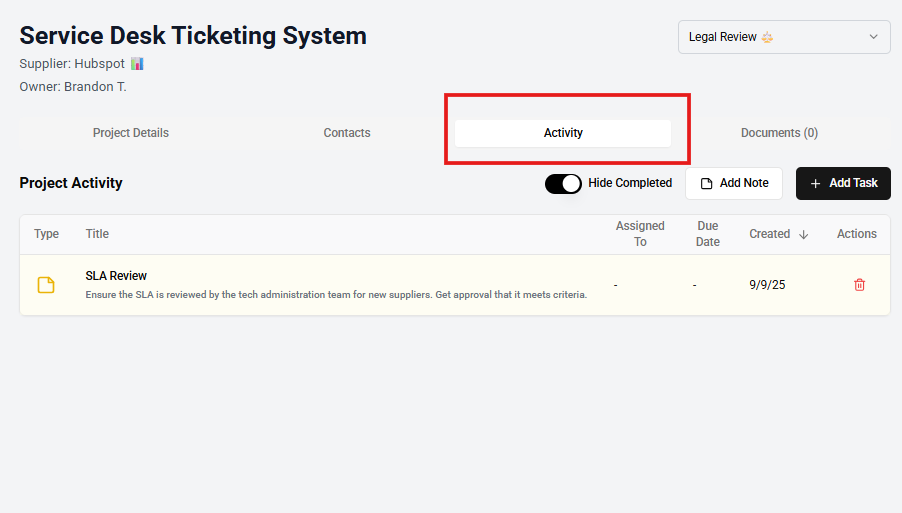Click the scales icon in Legal Review dropdown
This screenshot has width=902, height=513.
pos(768,37)
